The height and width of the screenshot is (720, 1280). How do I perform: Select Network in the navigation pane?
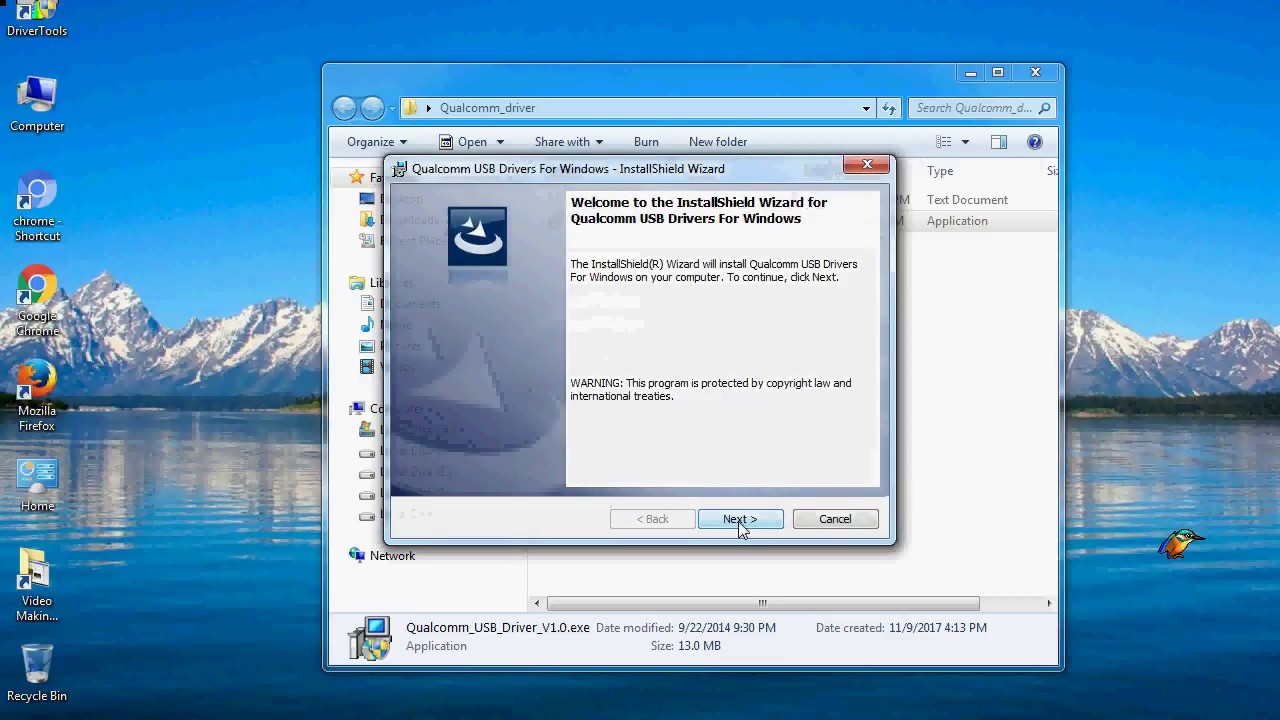point(392,556)
